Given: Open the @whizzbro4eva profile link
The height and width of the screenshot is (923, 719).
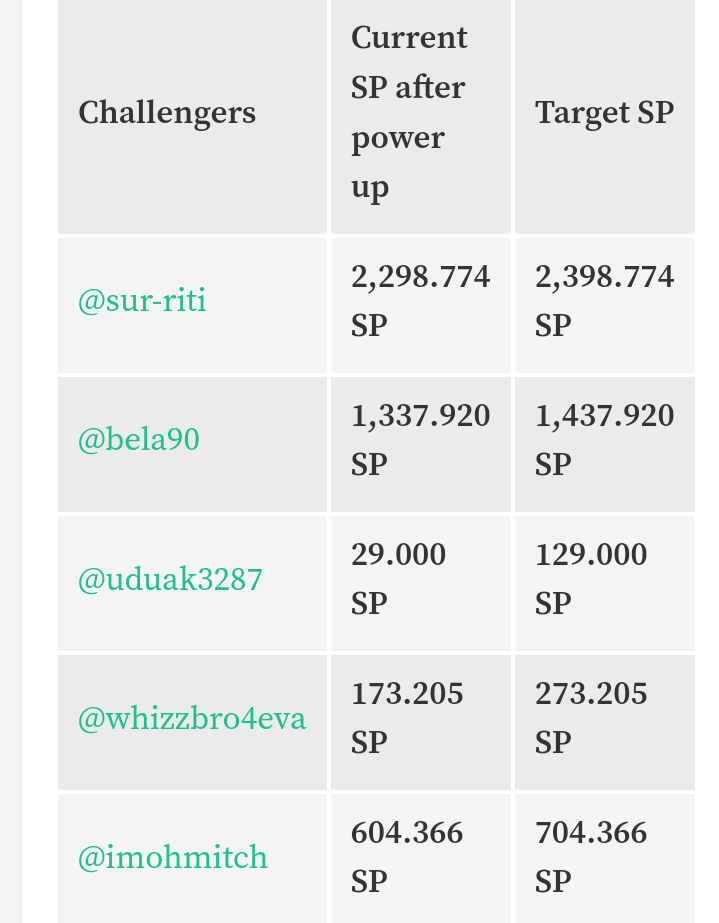Looking at the screenshot, I should coord(192,718).
